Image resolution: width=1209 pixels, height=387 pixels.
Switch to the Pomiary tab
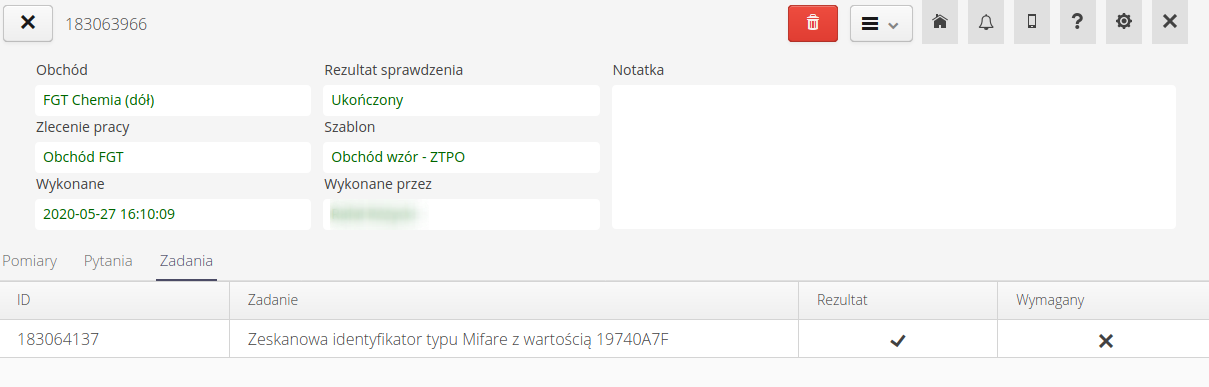(30, 261)
